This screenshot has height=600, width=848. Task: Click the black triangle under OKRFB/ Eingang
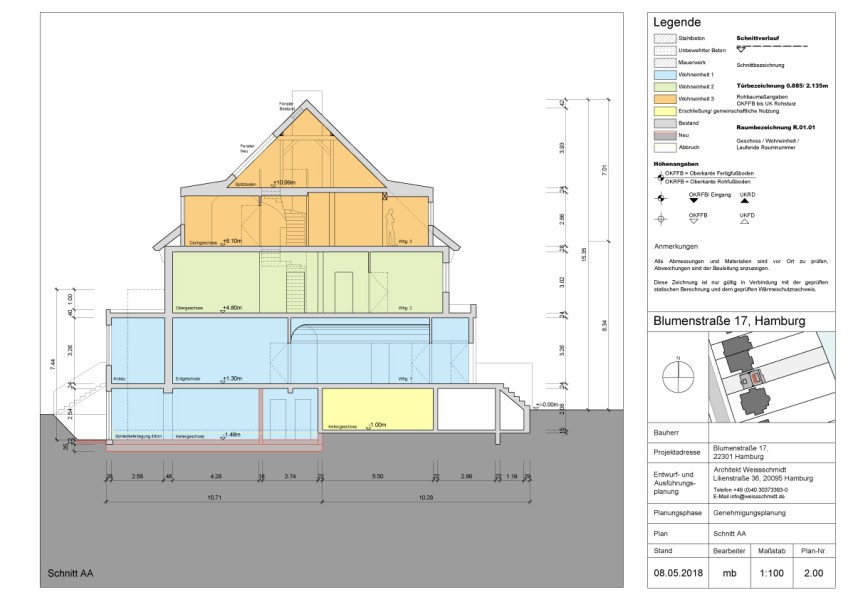[694, 201]
